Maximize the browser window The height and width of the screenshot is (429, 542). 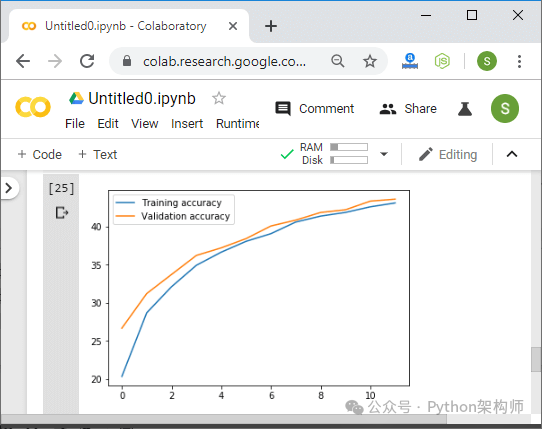click(x=472, y=15)
